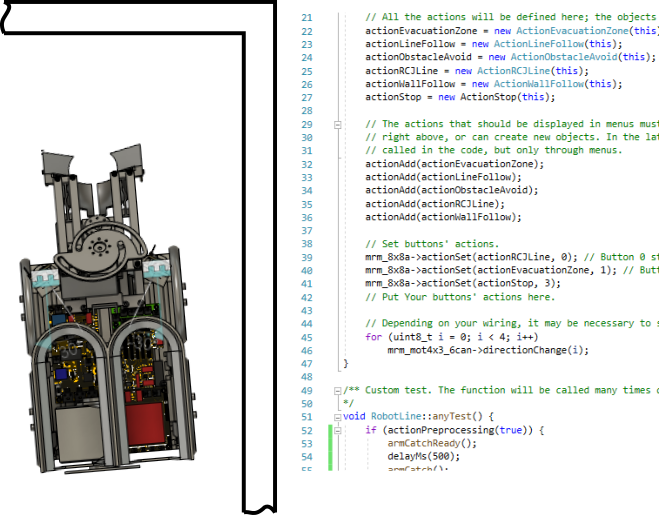Viewport: 659px width, 515px height.
Task: Click the 'Set buttons' actions' comment
Action: pos(431,244)
